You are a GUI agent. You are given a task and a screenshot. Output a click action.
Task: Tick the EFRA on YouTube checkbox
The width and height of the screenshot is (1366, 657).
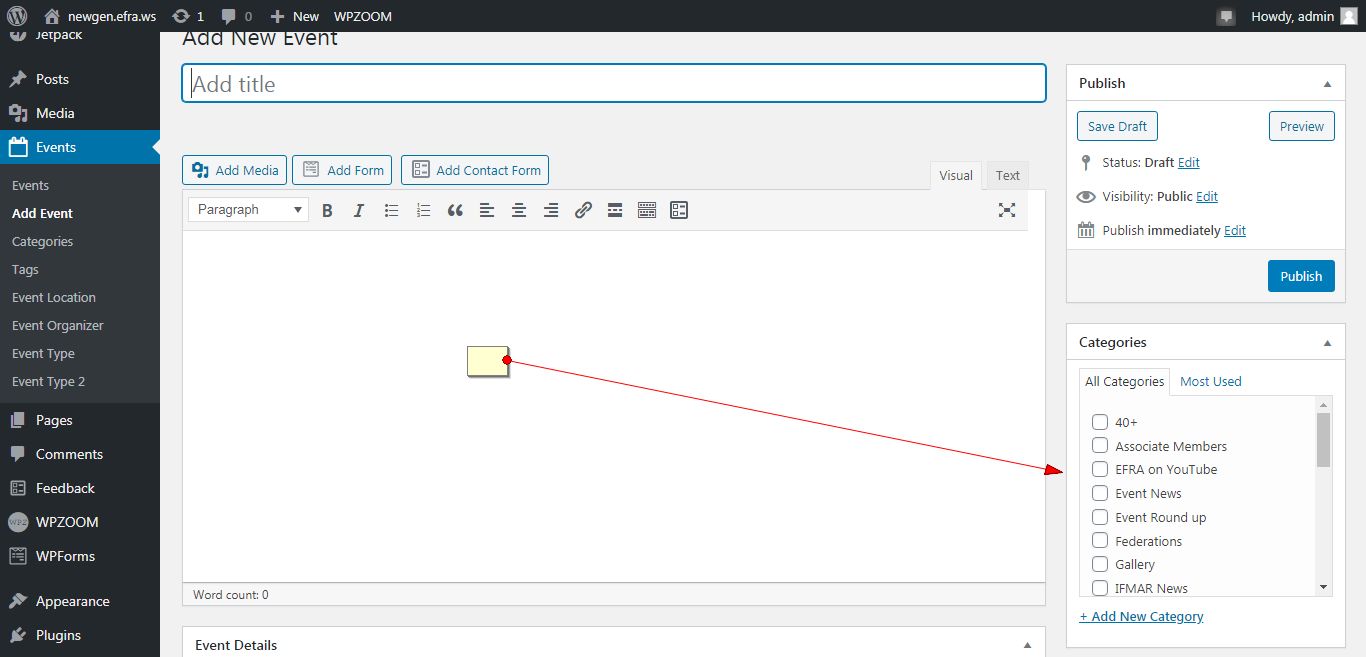tap(1100, 469)
